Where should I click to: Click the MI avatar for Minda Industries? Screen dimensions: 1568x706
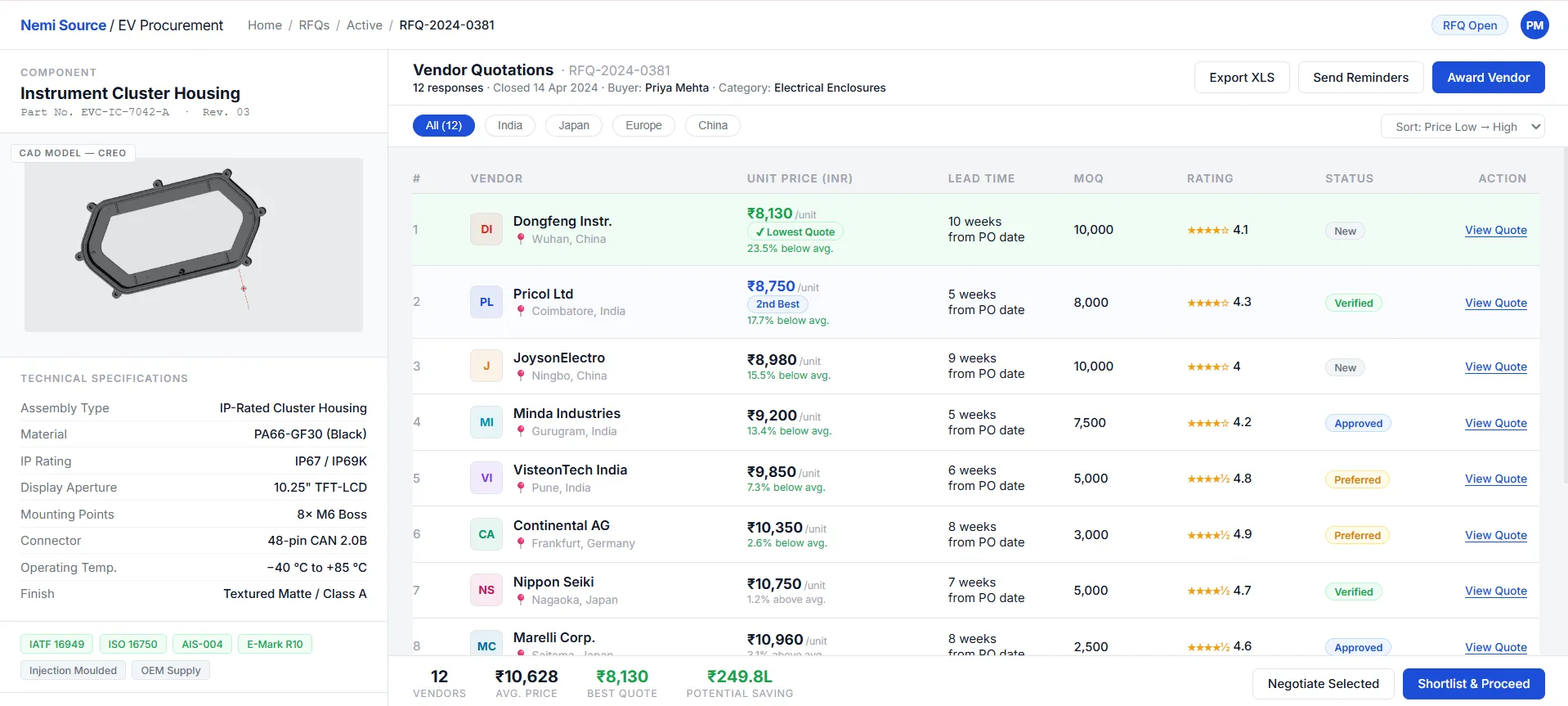pyautogui.click(x=486, y=422)
